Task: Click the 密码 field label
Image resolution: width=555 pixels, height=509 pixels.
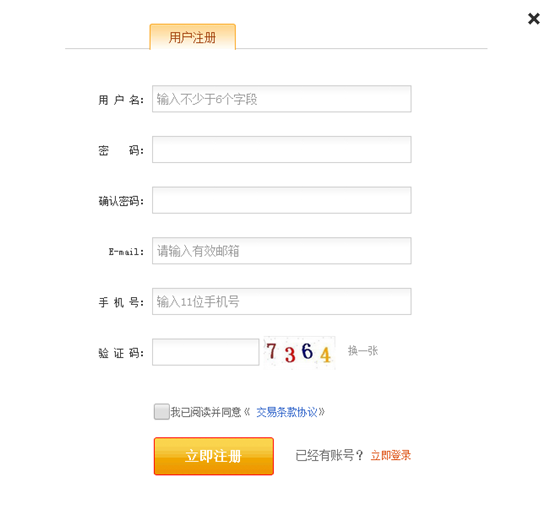Action: click(121, 150)
